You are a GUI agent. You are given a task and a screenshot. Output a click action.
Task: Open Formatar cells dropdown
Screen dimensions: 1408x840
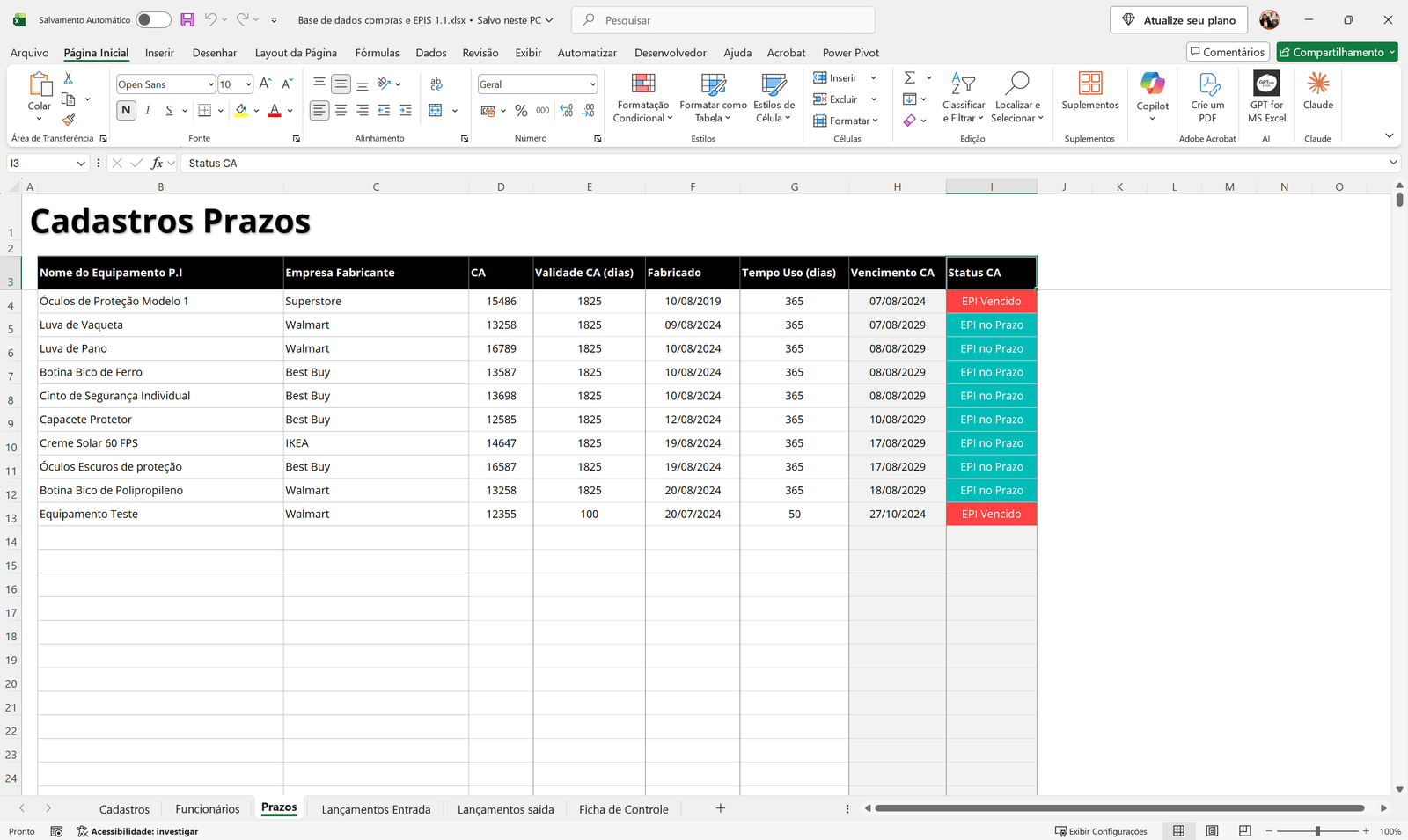pos(846,121)
